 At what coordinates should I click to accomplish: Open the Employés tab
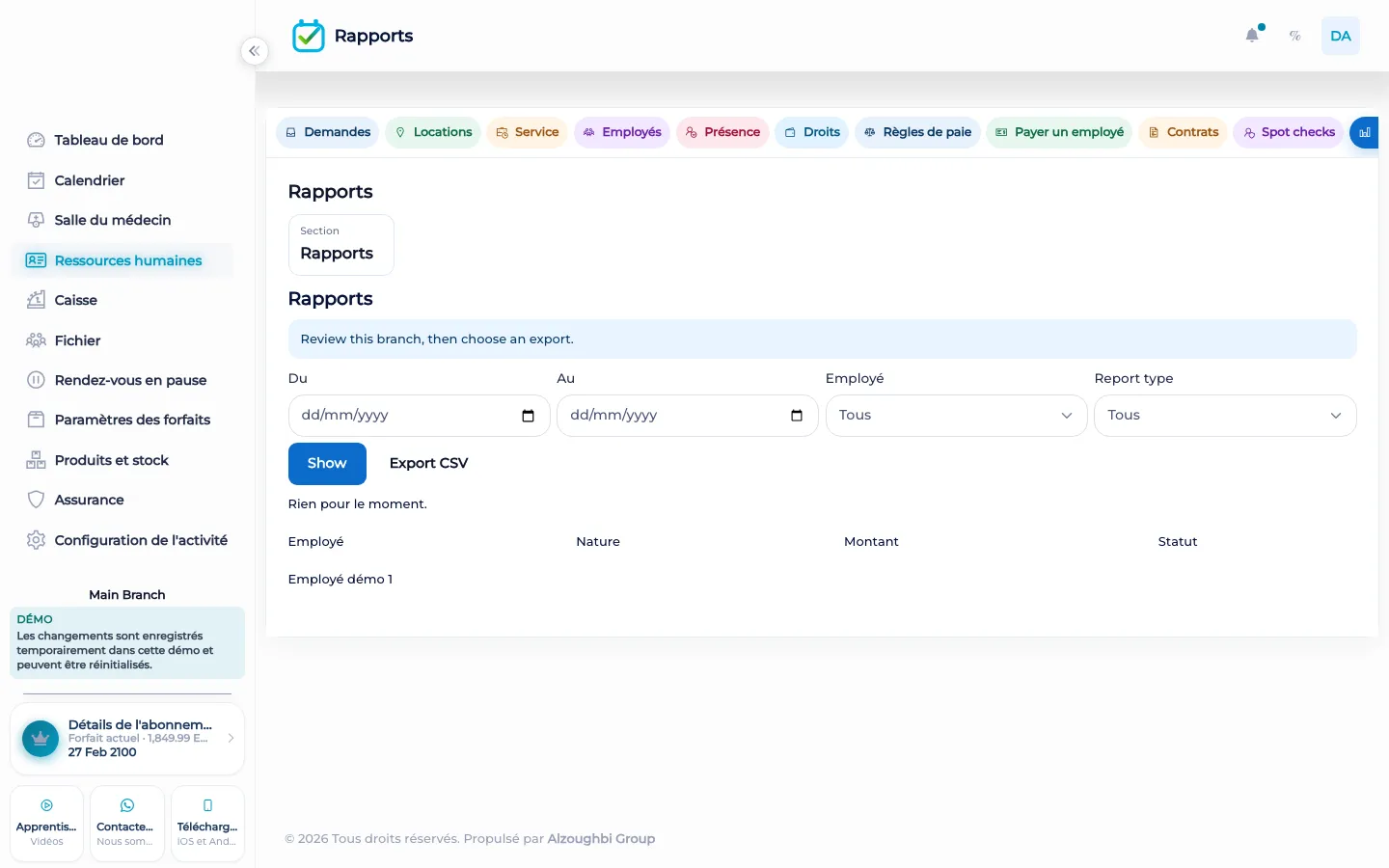point(622,132)
